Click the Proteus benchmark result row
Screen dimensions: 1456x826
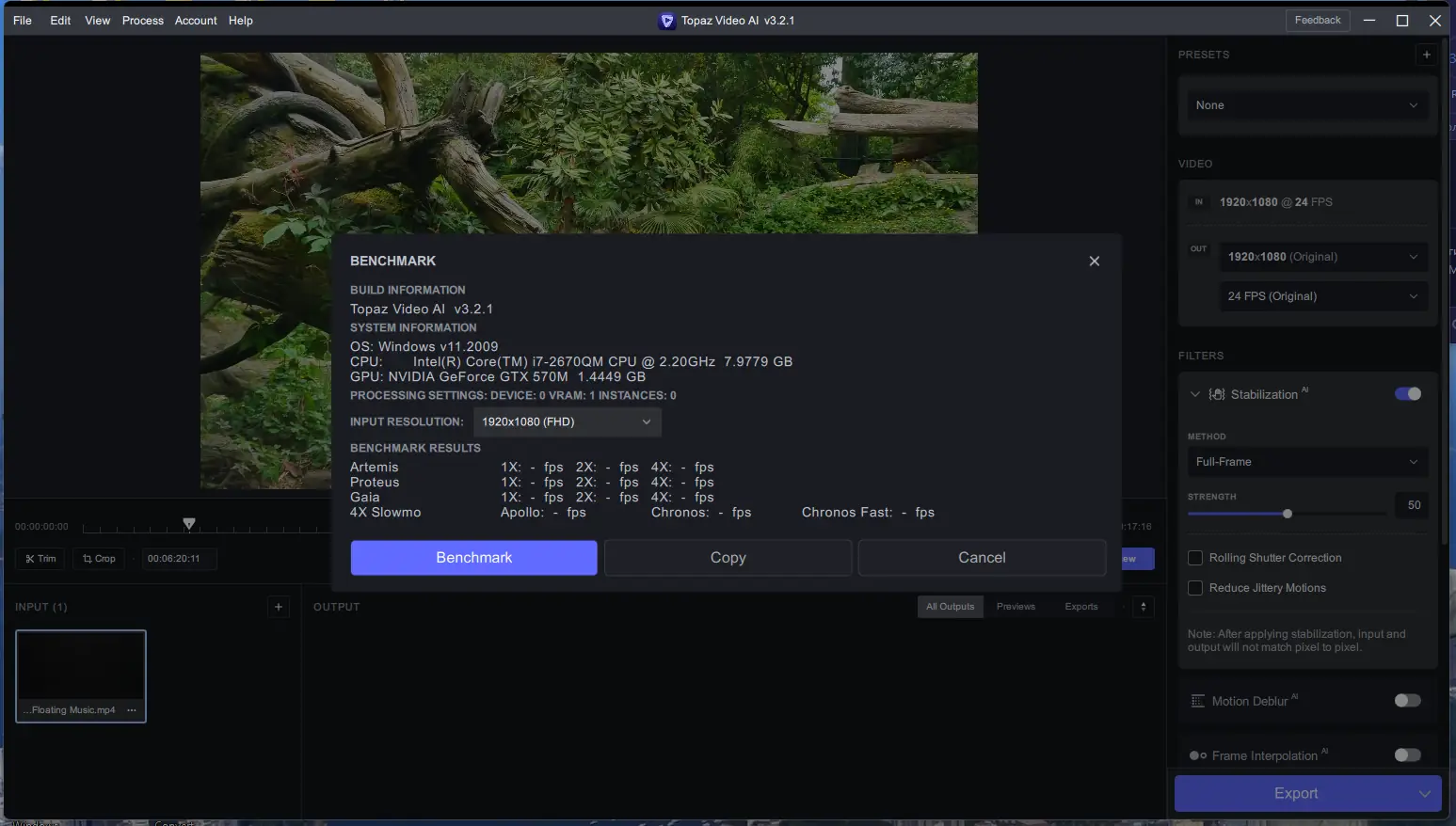coord(532,483)
